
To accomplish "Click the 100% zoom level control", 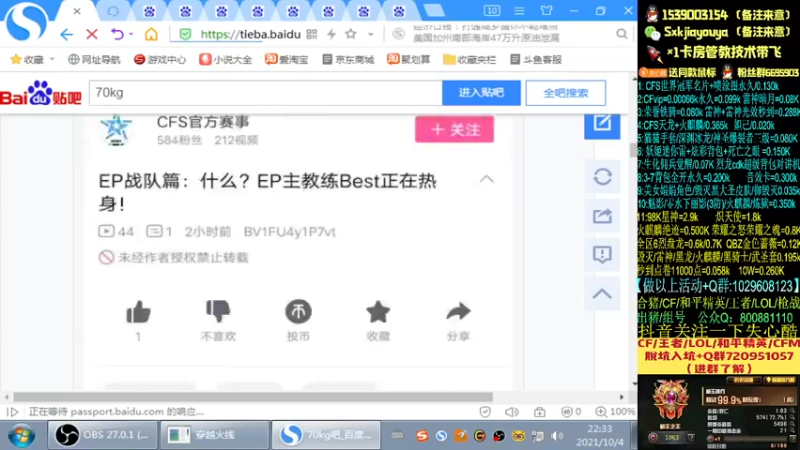I will click(615, 412).
